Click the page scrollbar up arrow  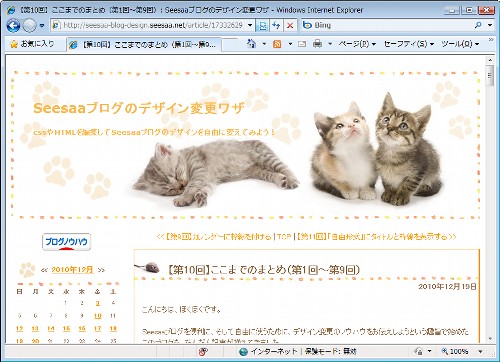[490, 60]
